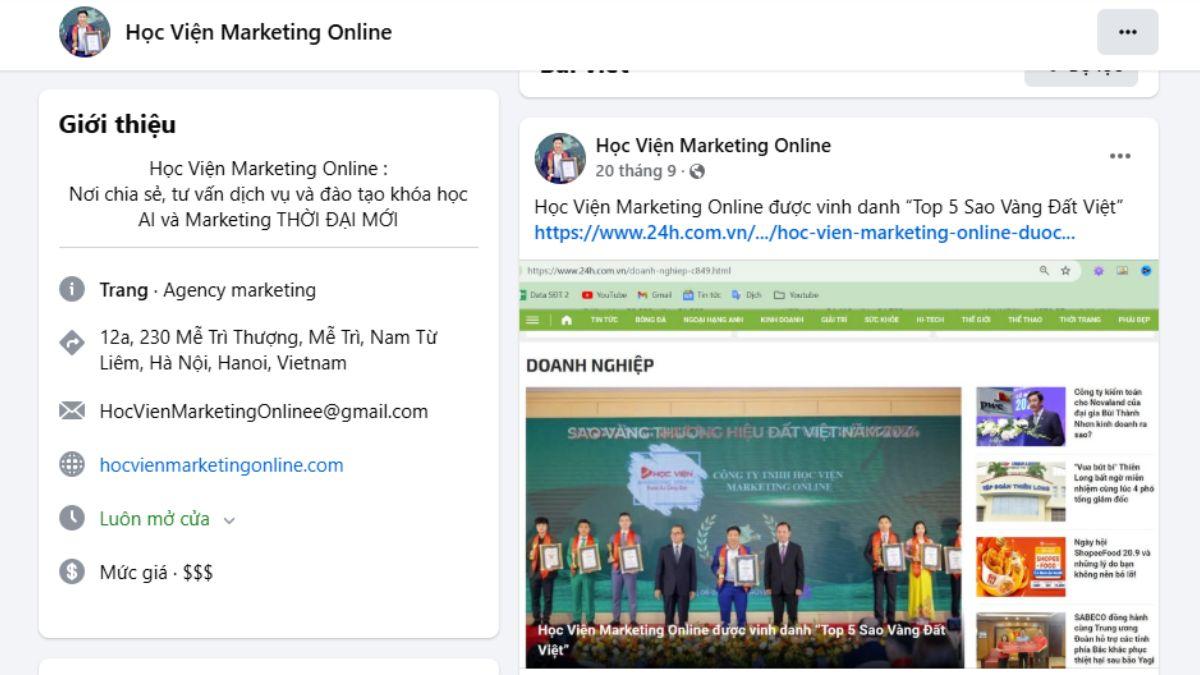Click the header profile avatar of Học Viện Marketing Online
This screenshot has height=675, width=1200.
85,32
